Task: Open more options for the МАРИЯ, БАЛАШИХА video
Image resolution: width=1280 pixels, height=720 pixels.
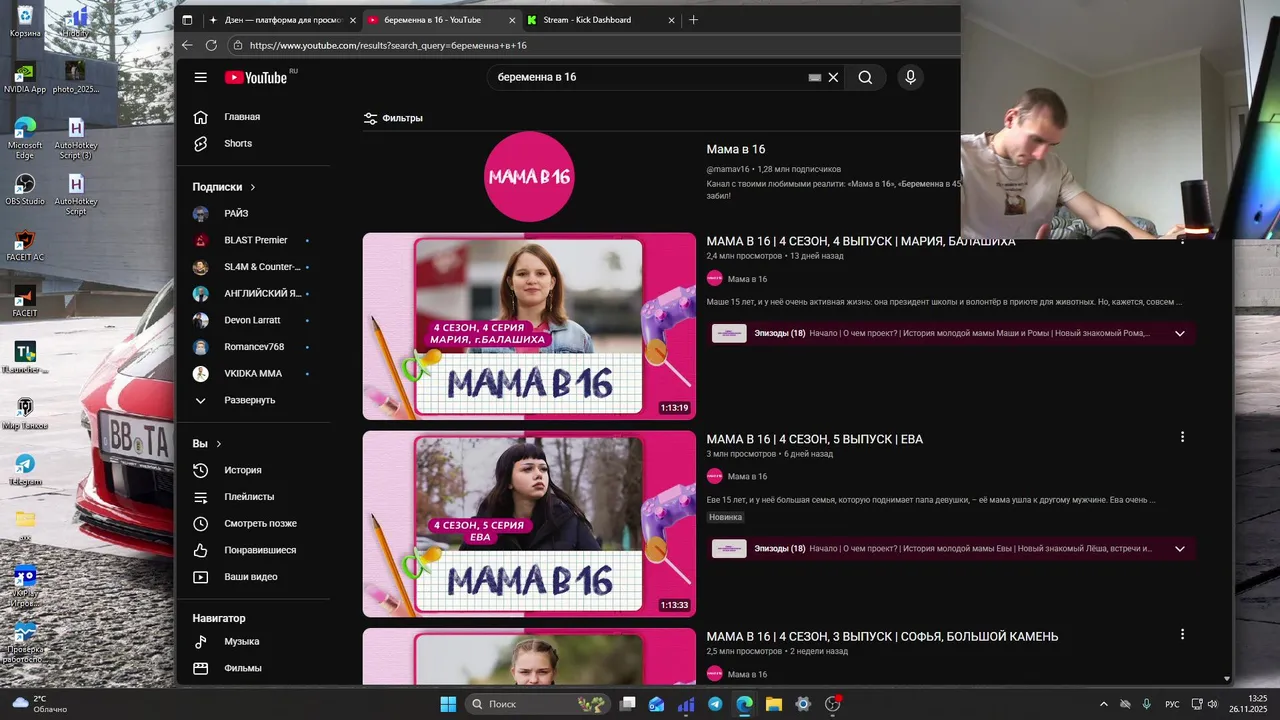Action: point(1182,240)
